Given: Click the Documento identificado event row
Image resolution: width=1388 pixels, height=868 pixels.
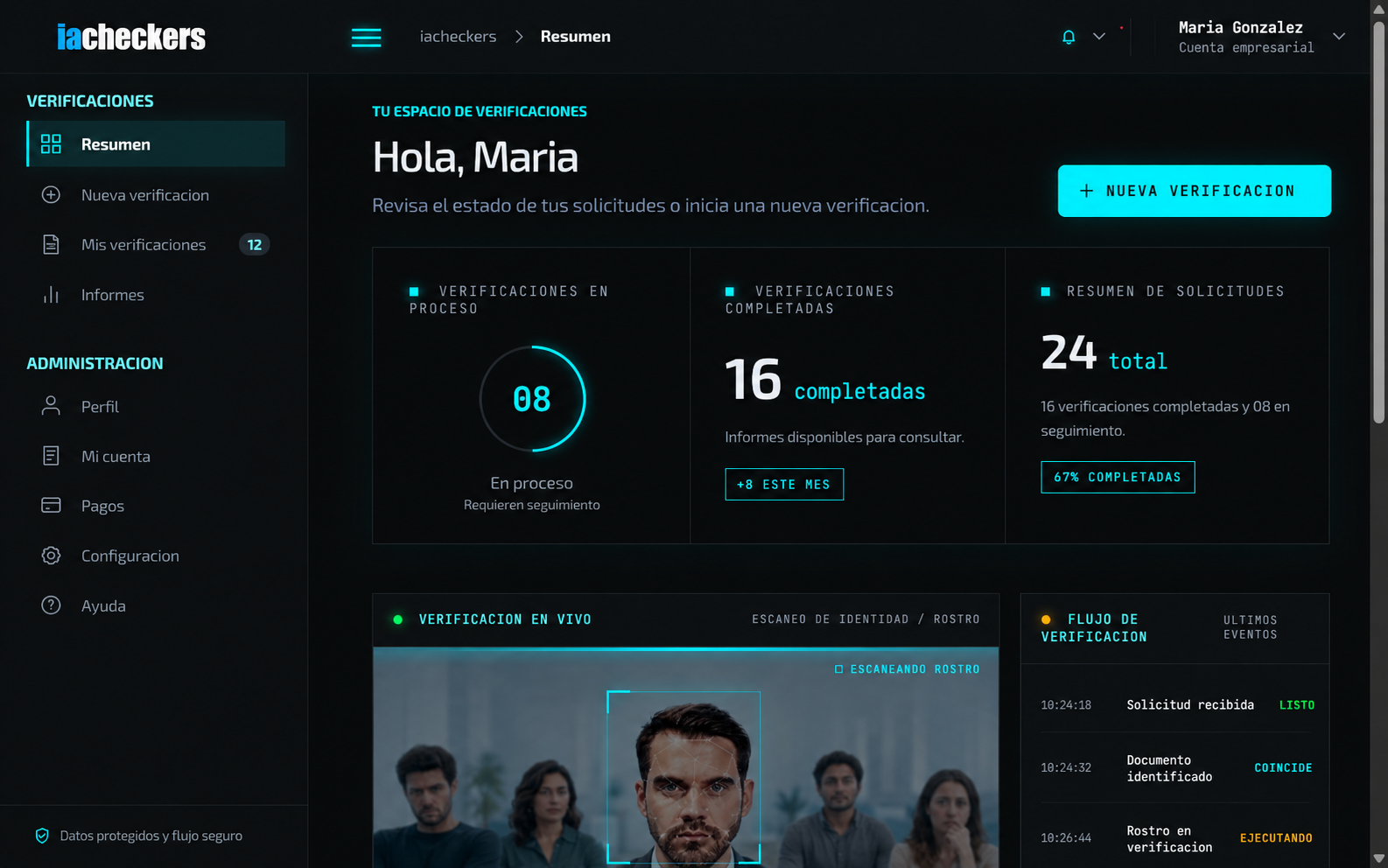Looking at the screenshot, I should tap(1177, 768).
